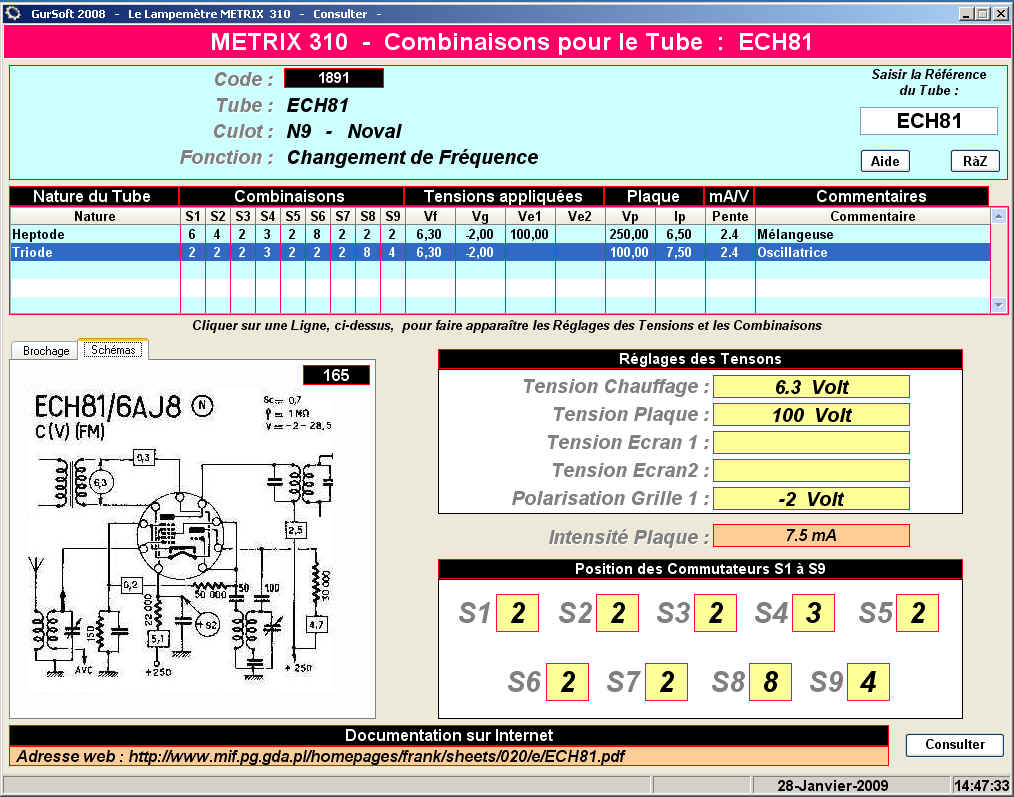Select the Triode row in the table

(x=499, y=252)
